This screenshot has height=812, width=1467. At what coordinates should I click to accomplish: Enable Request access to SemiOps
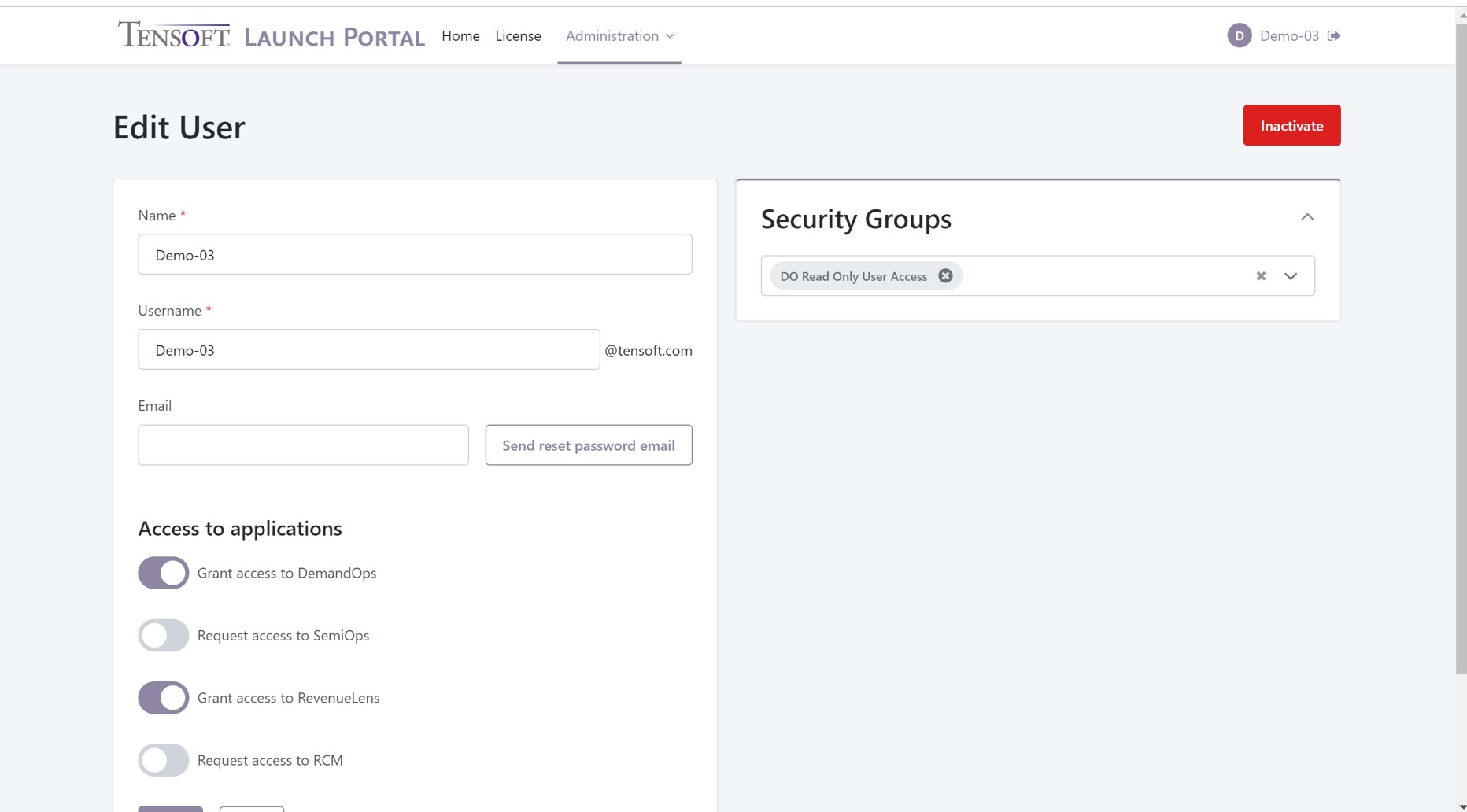pos(163,635)
